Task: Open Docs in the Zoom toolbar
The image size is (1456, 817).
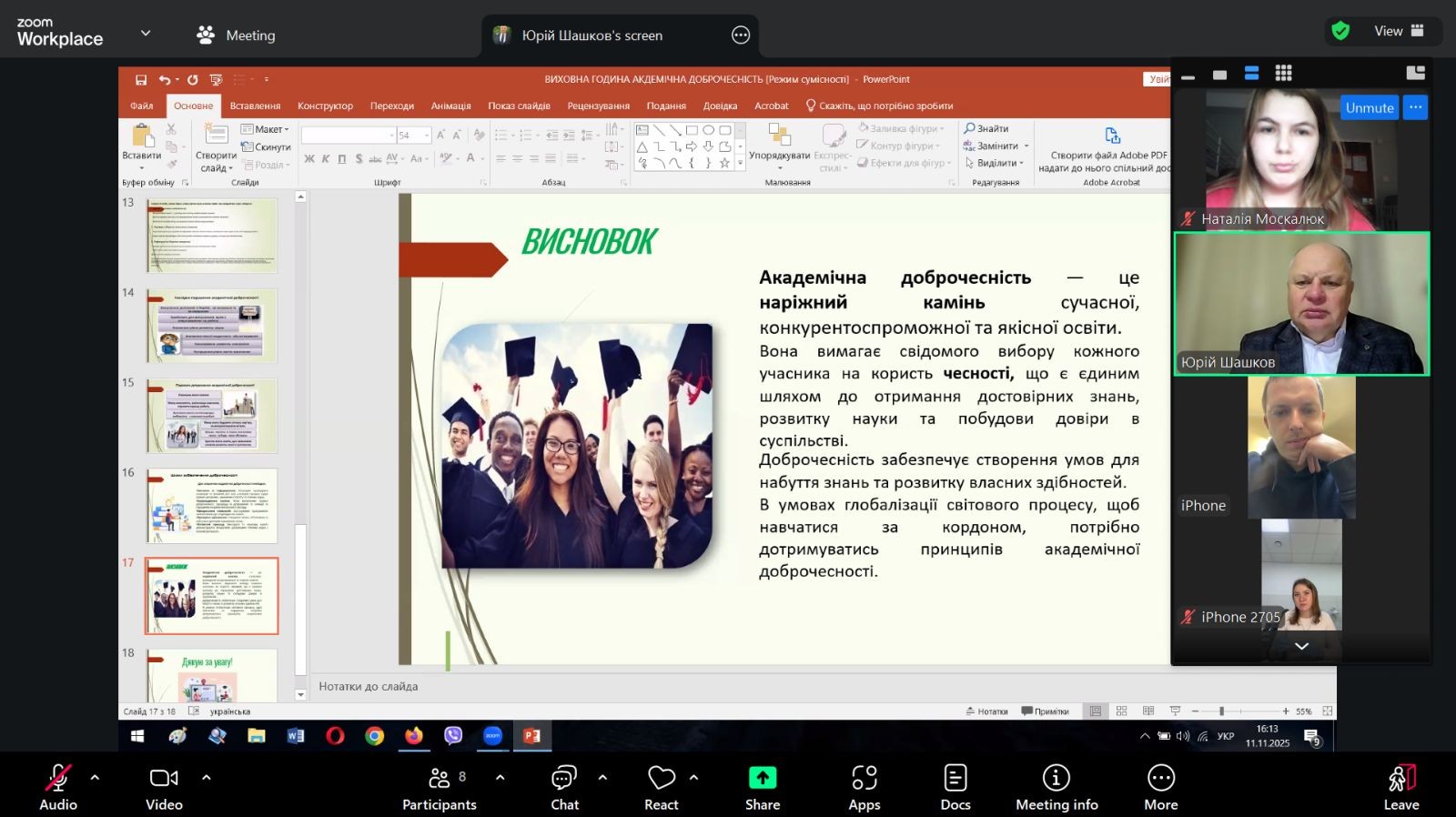Action: pos(955,787)
